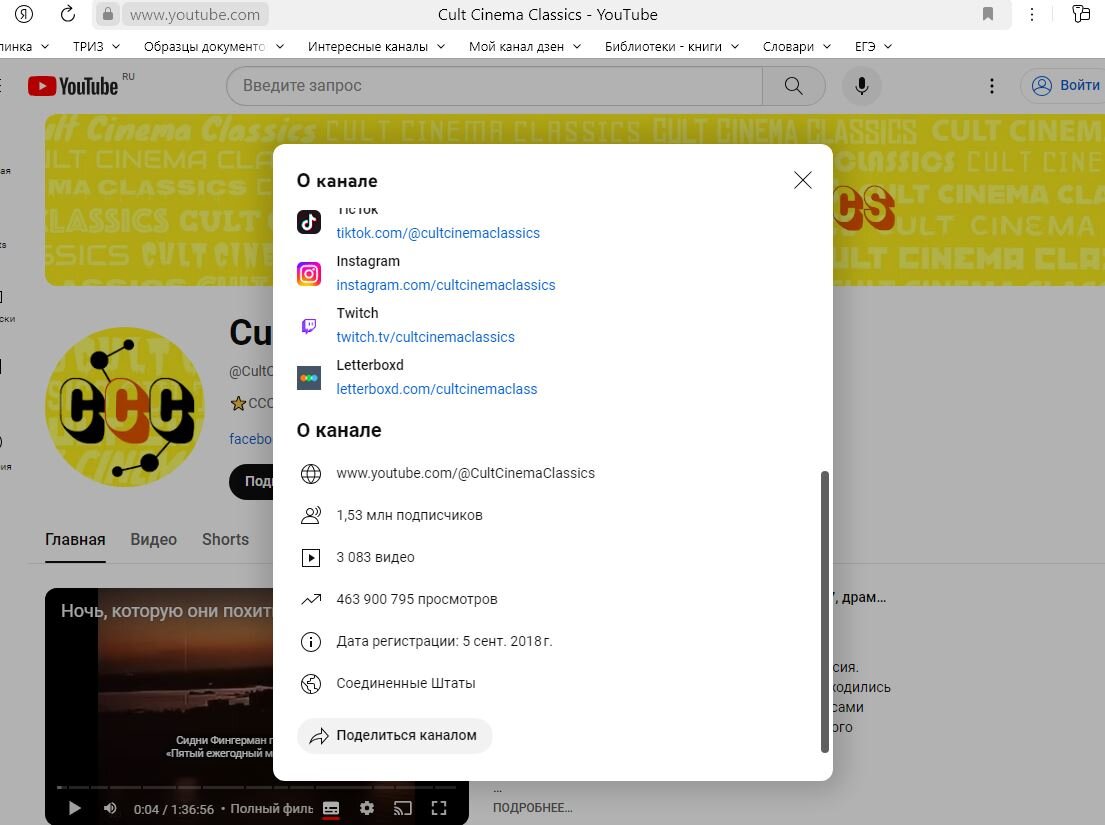Open letterboxd.com/cultcinemaclass link
The height and width of the screenshot is (825, 1105).
(x=436, y=390)
